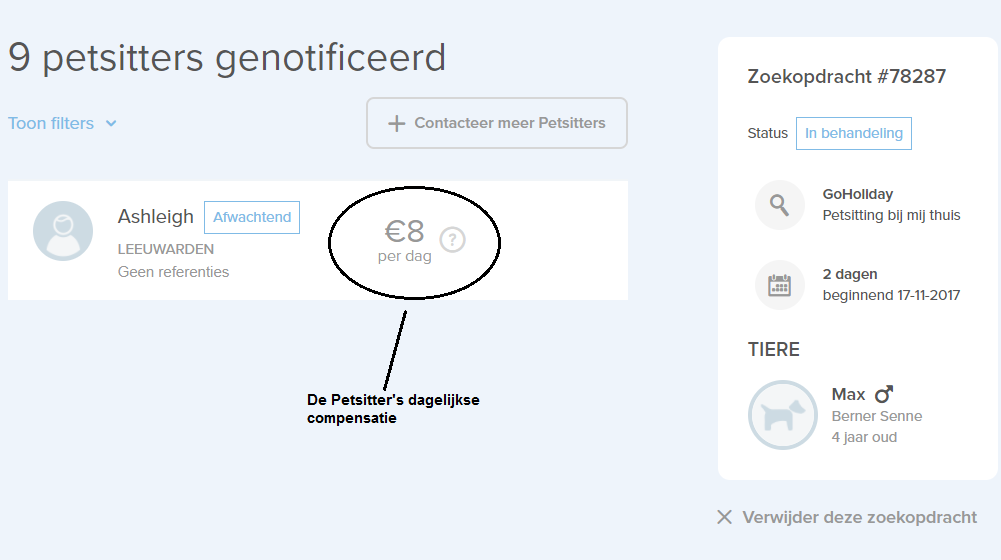Click the In behandeling status badge

853,133
